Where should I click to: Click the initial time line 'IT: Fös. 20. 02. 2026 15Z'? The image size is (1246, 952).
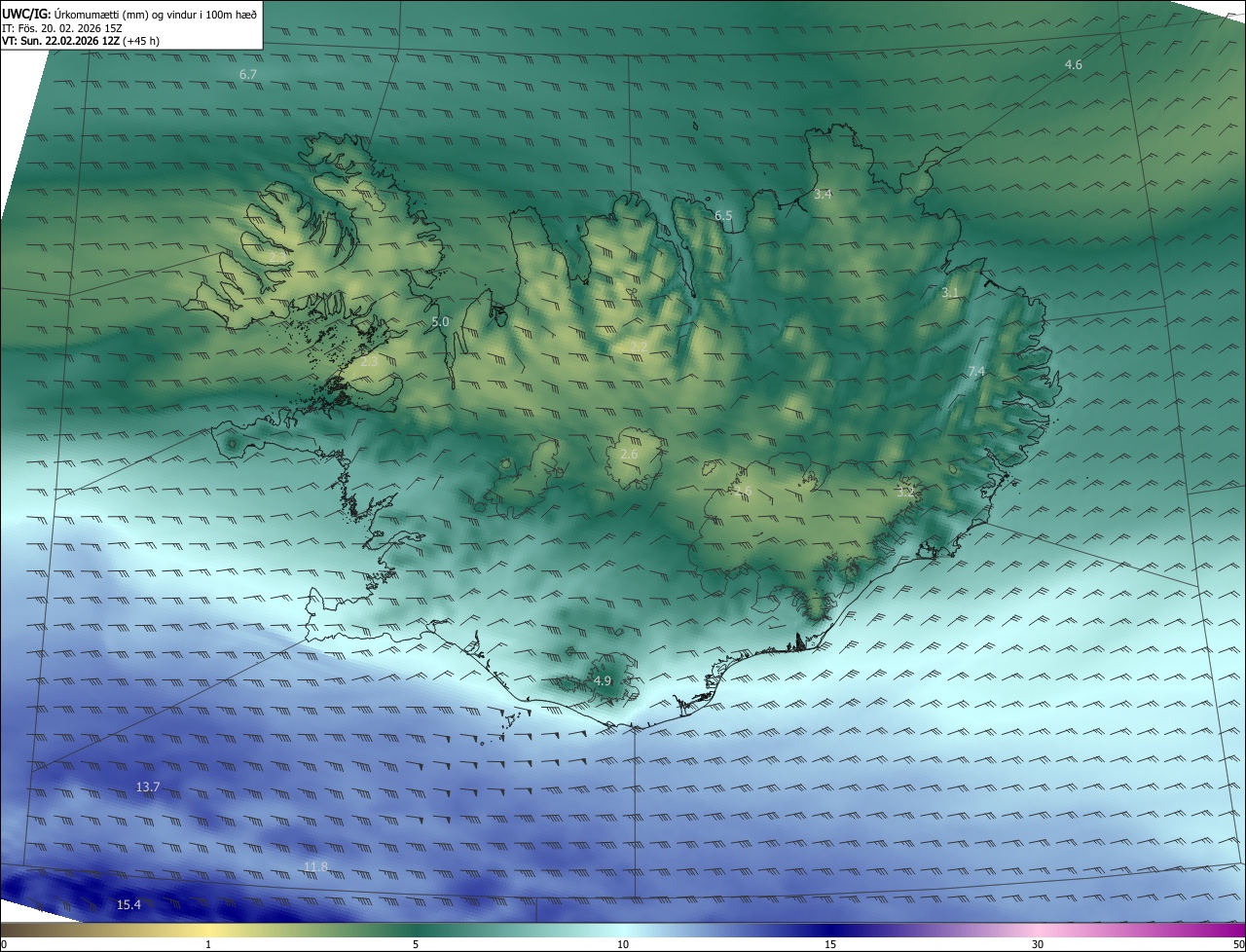coord(62,28)
